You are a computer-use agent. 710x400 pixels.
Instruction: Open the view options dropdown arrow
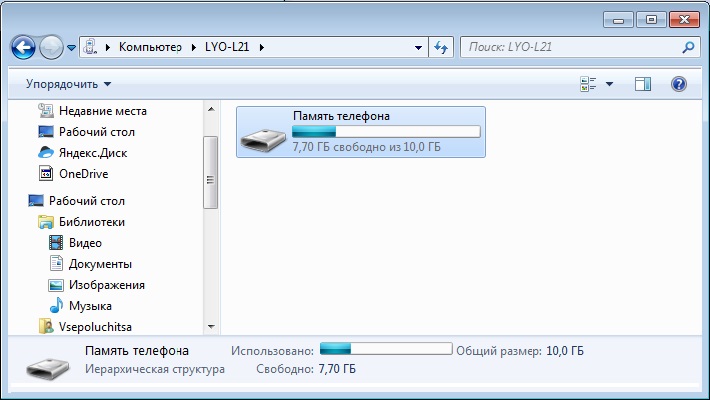(x=609, y=84)
